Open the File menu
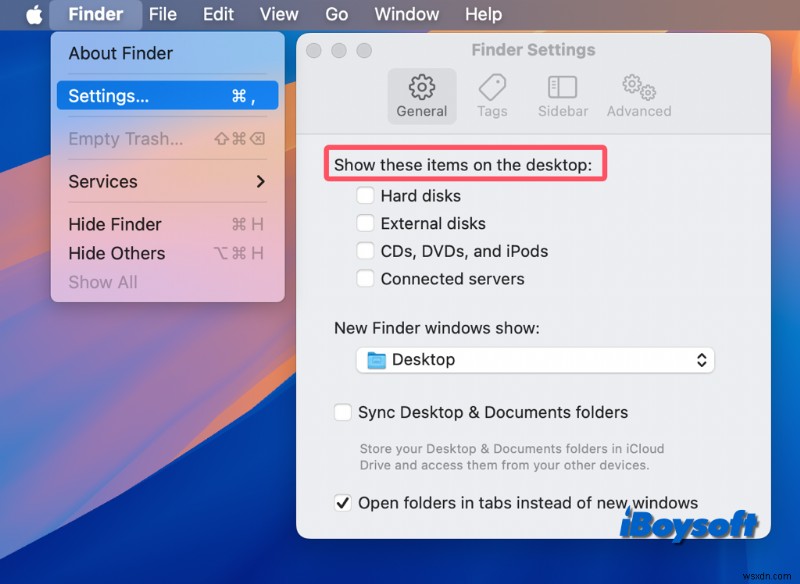Screen dimensions: 800x584 pyautogui.click(x=163, y=14)
